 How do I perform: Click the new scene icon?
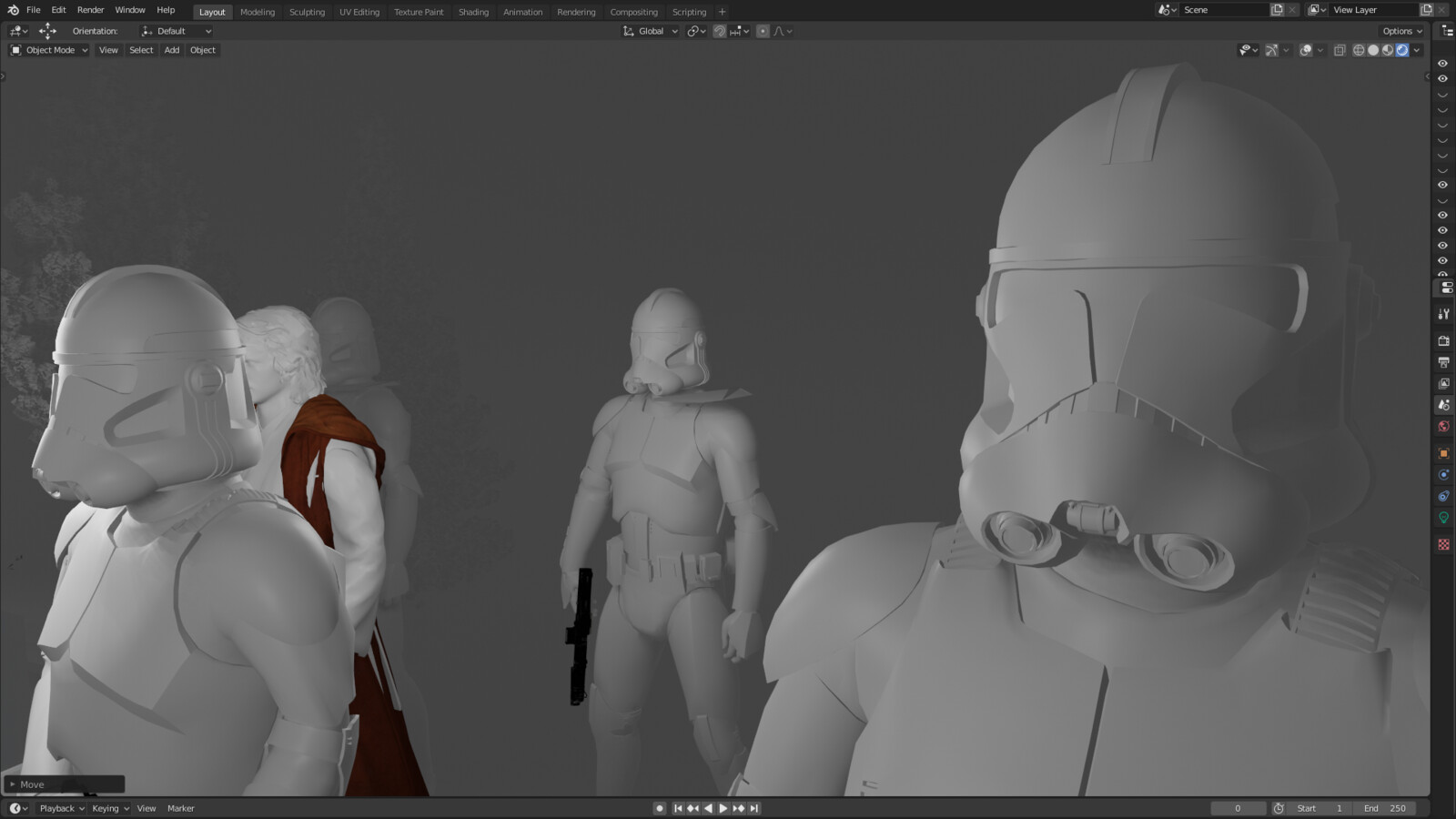click(1277, 10)
